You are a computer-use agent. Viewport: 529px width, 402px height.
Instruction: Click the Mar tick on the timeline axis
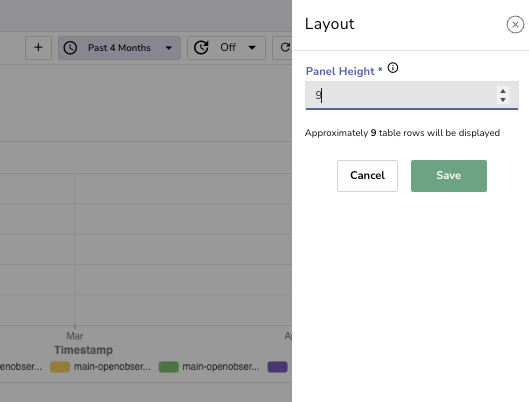pyautogui.click(x=75, y=336)
